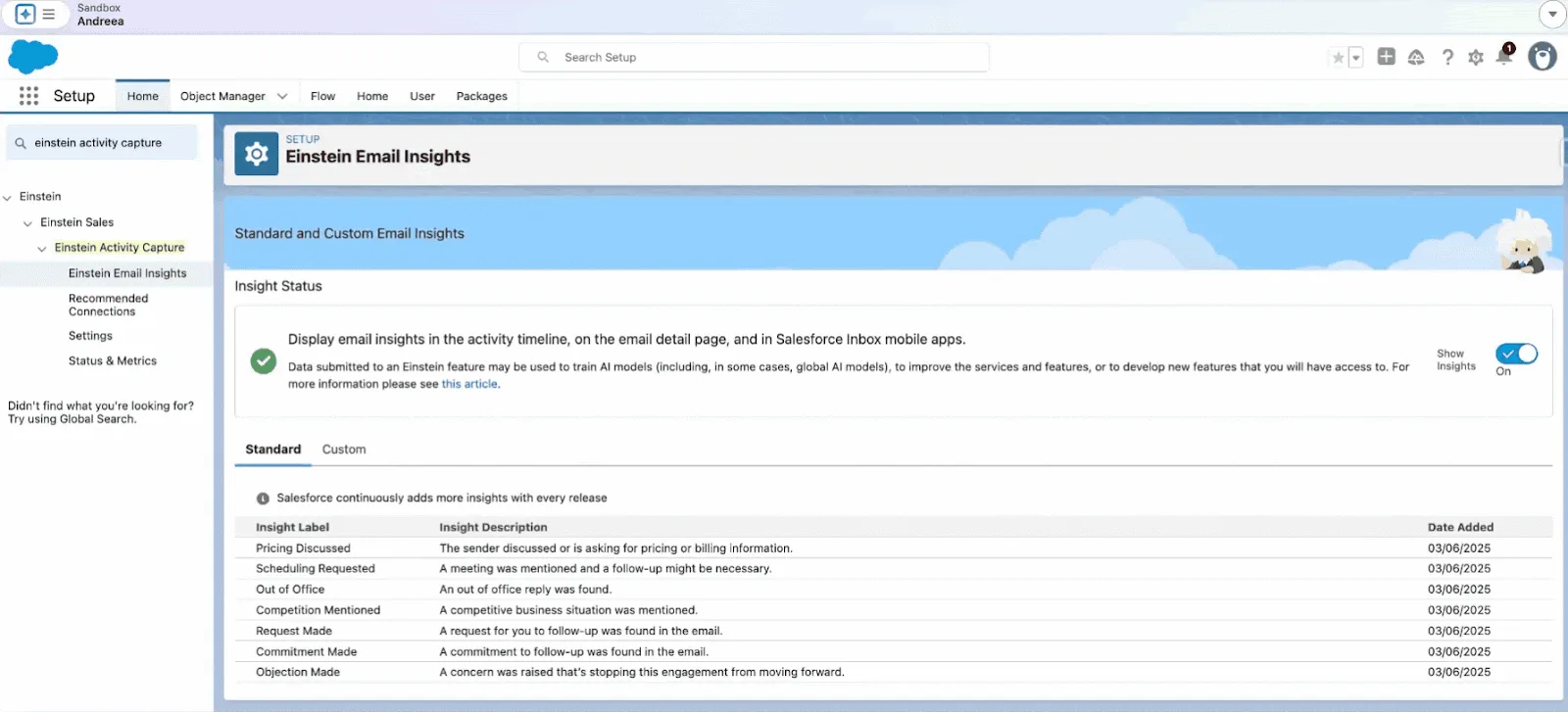This screenshot has width=1568, height=712.
Task: Click the Search Setup field
Action: pos(754,58)
